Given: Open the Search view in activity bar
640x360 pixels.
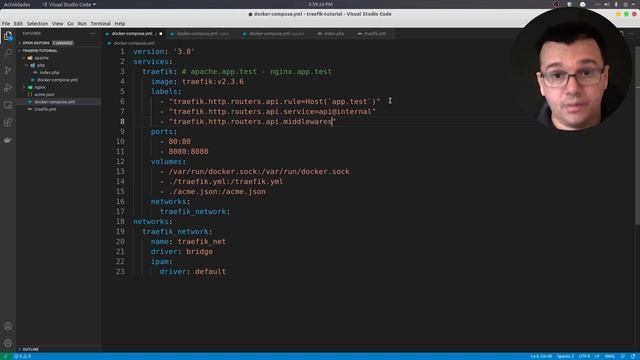Looking at the screenshot, I should pyautogui.click(x=8, y=53).
